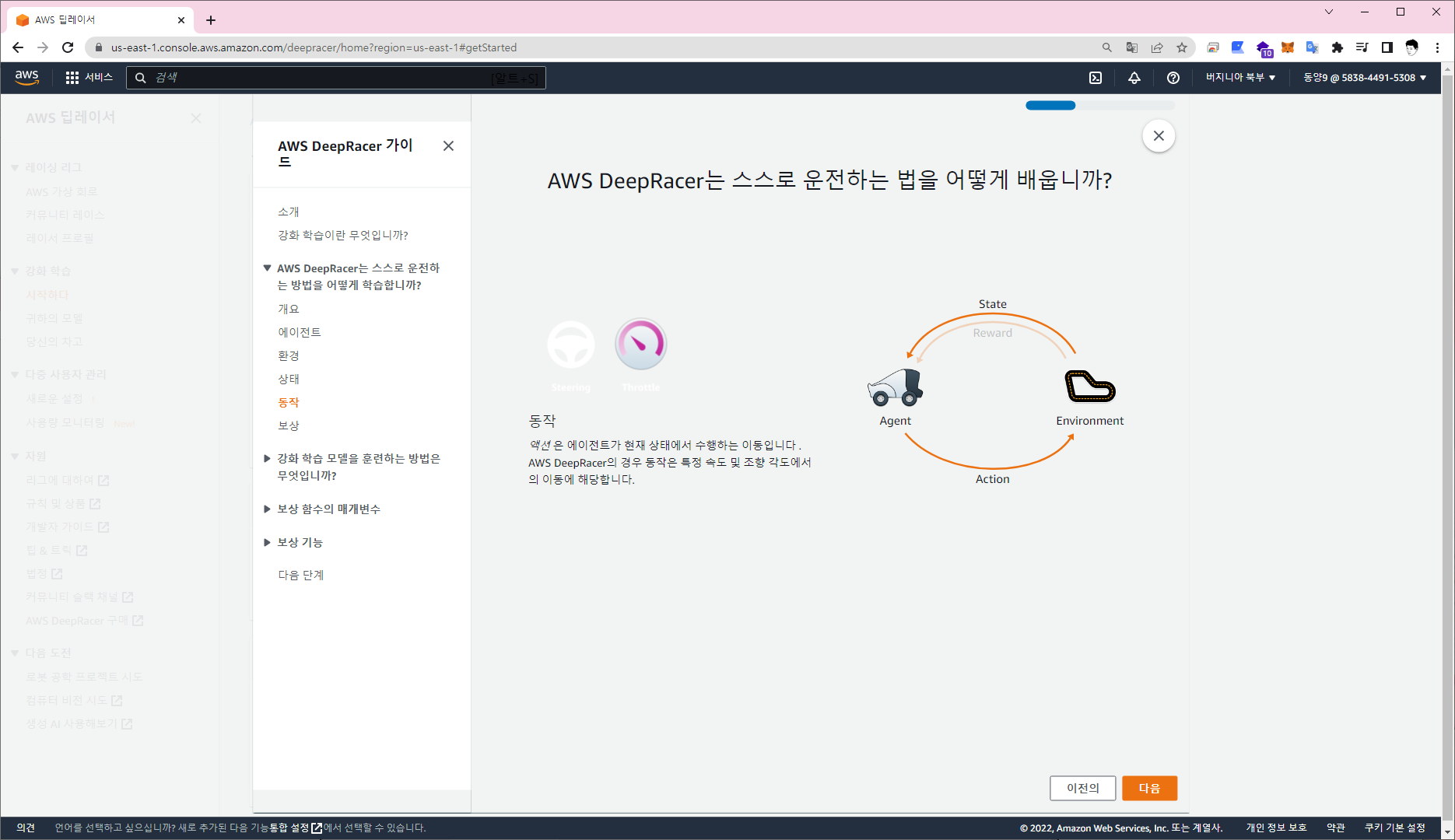Viewport: 1455px width, 840px height.
Task: Open a new browser tab
Action: point(211,20)
